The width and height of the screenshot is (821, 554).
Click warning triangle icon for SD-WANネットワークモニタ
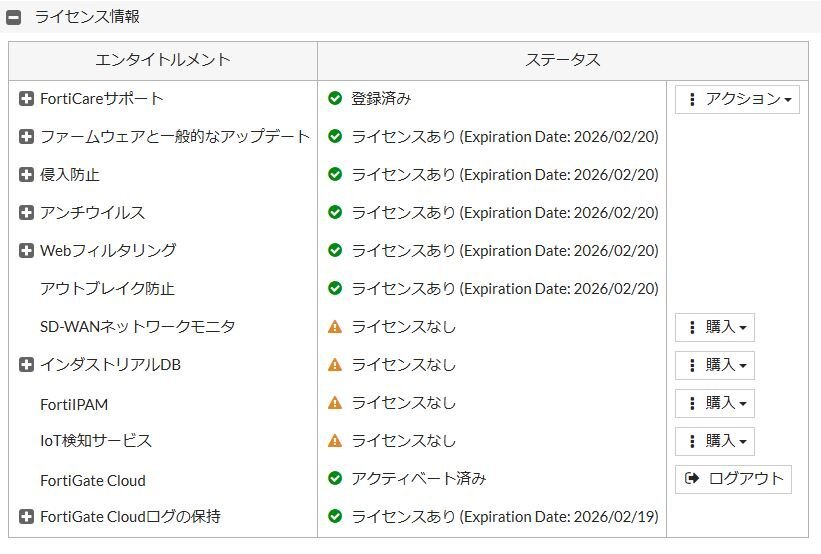335,327
